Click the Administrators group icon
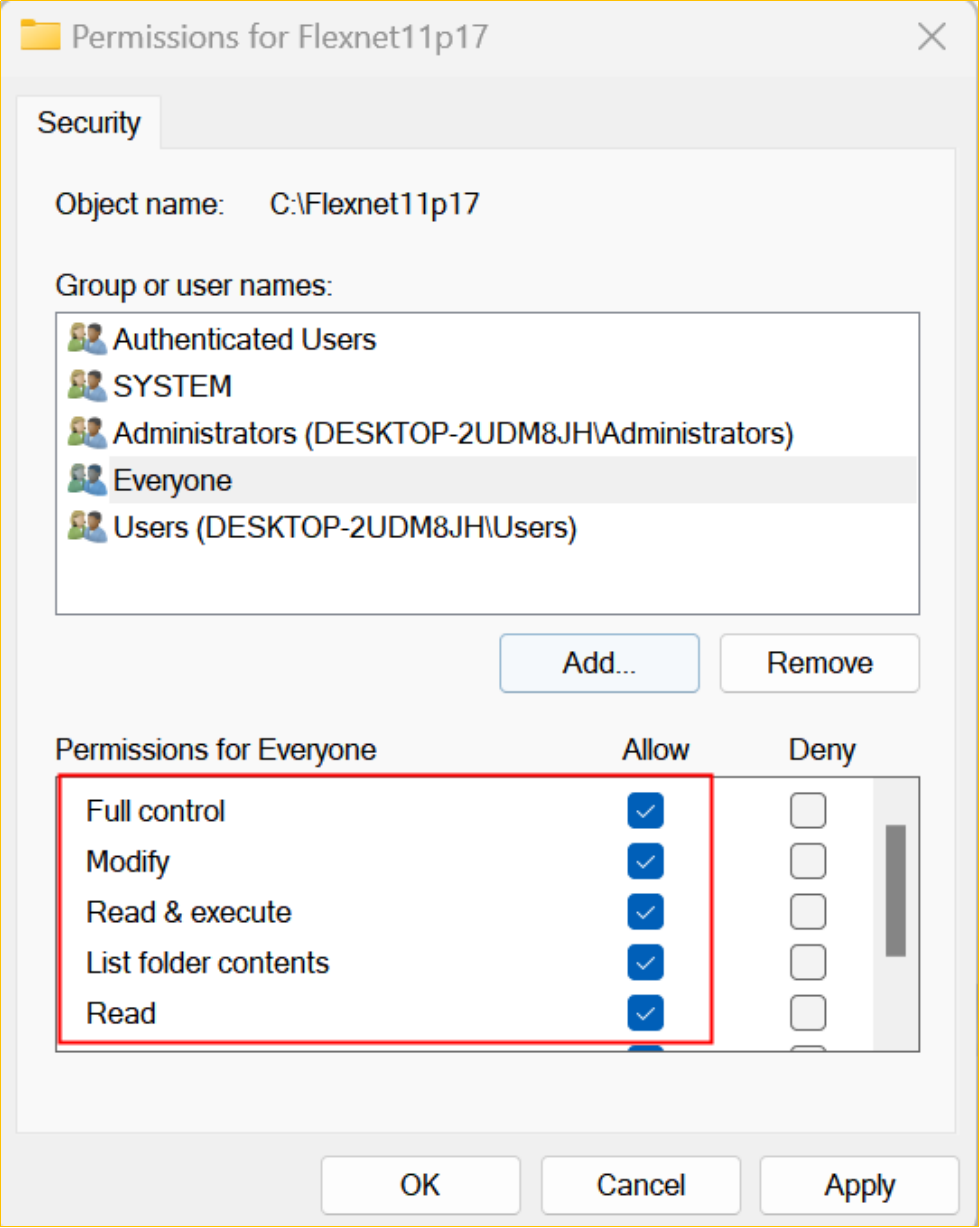This screenshot has width=980, height=1228. click(x=87, y=433)
